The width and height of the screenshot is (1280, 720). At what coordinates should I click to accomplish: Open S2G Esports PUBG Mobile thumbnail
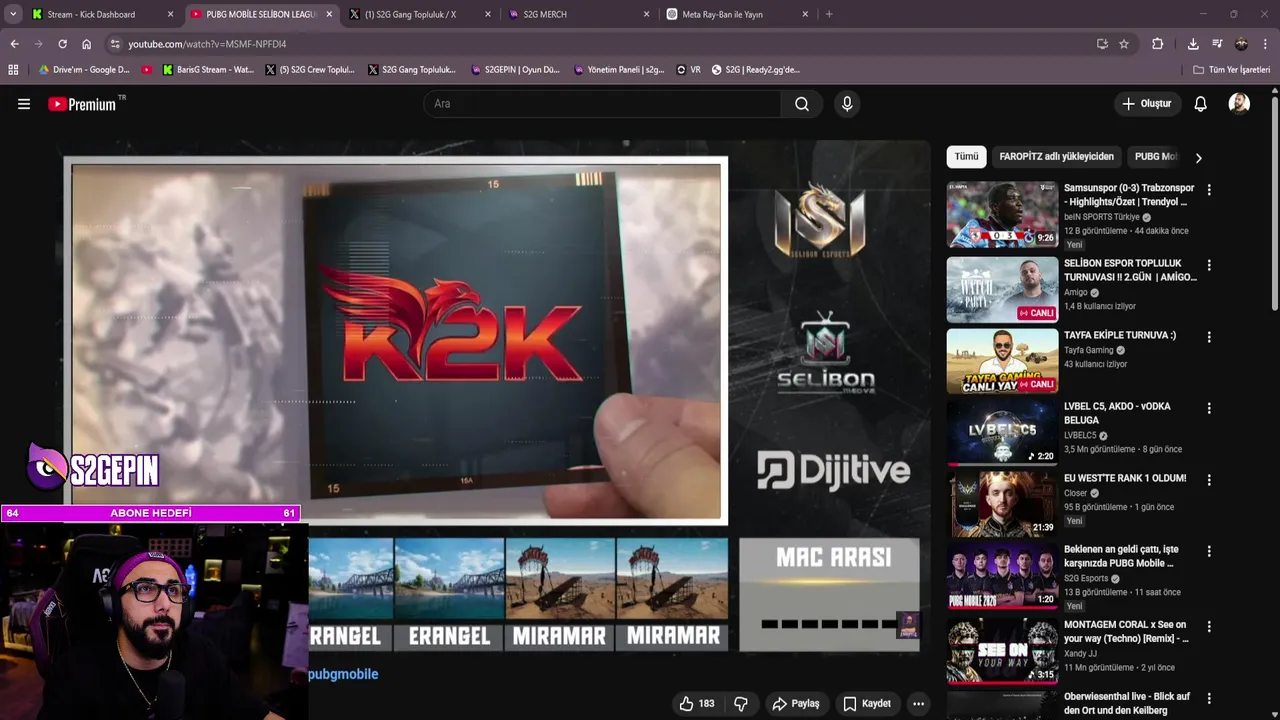[1002, 576]
